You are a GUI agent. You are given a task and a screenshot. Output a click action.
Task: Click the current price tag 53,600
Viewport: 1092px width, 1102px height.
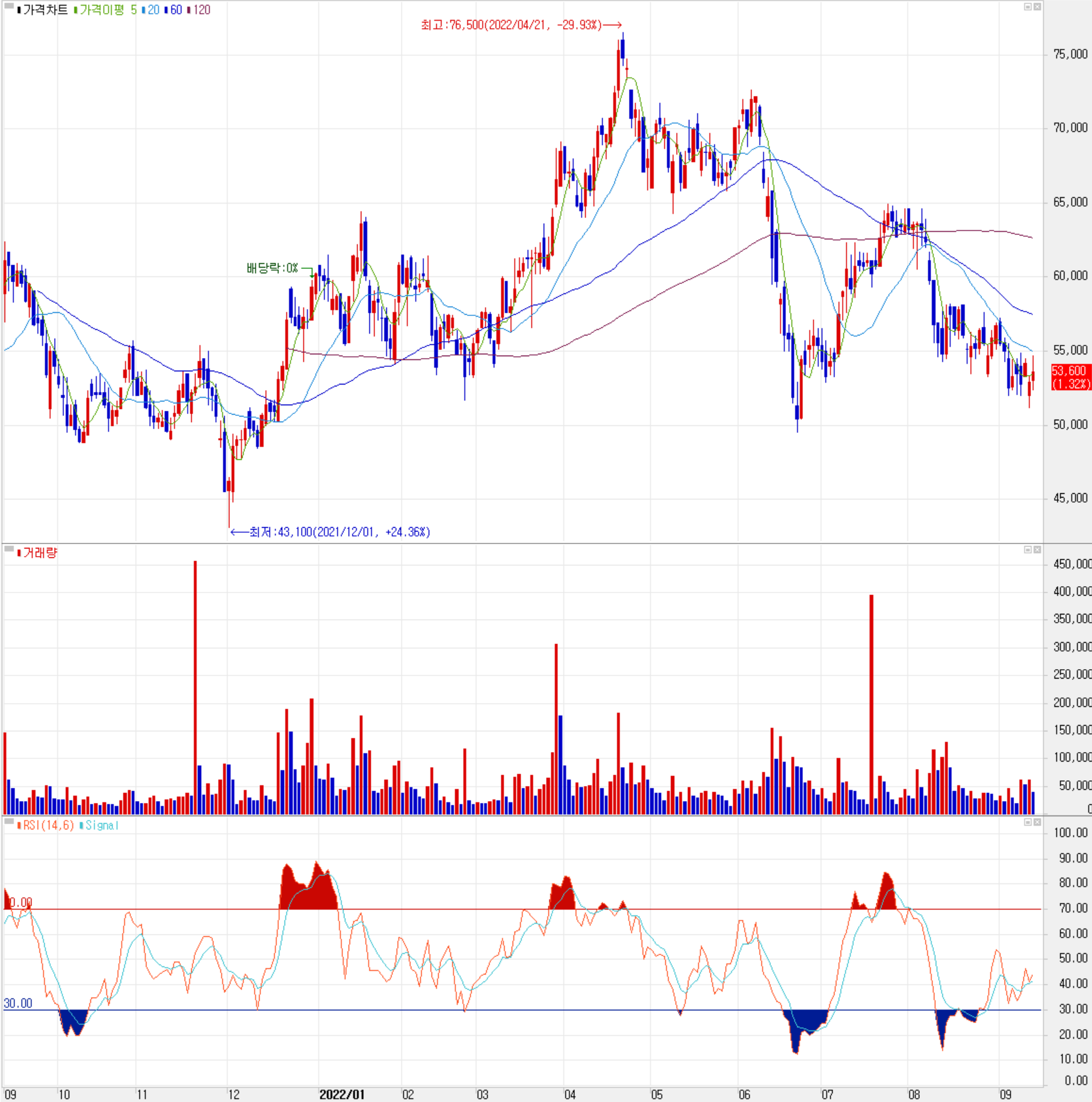pyautogui.click(x=1071, y=377)
